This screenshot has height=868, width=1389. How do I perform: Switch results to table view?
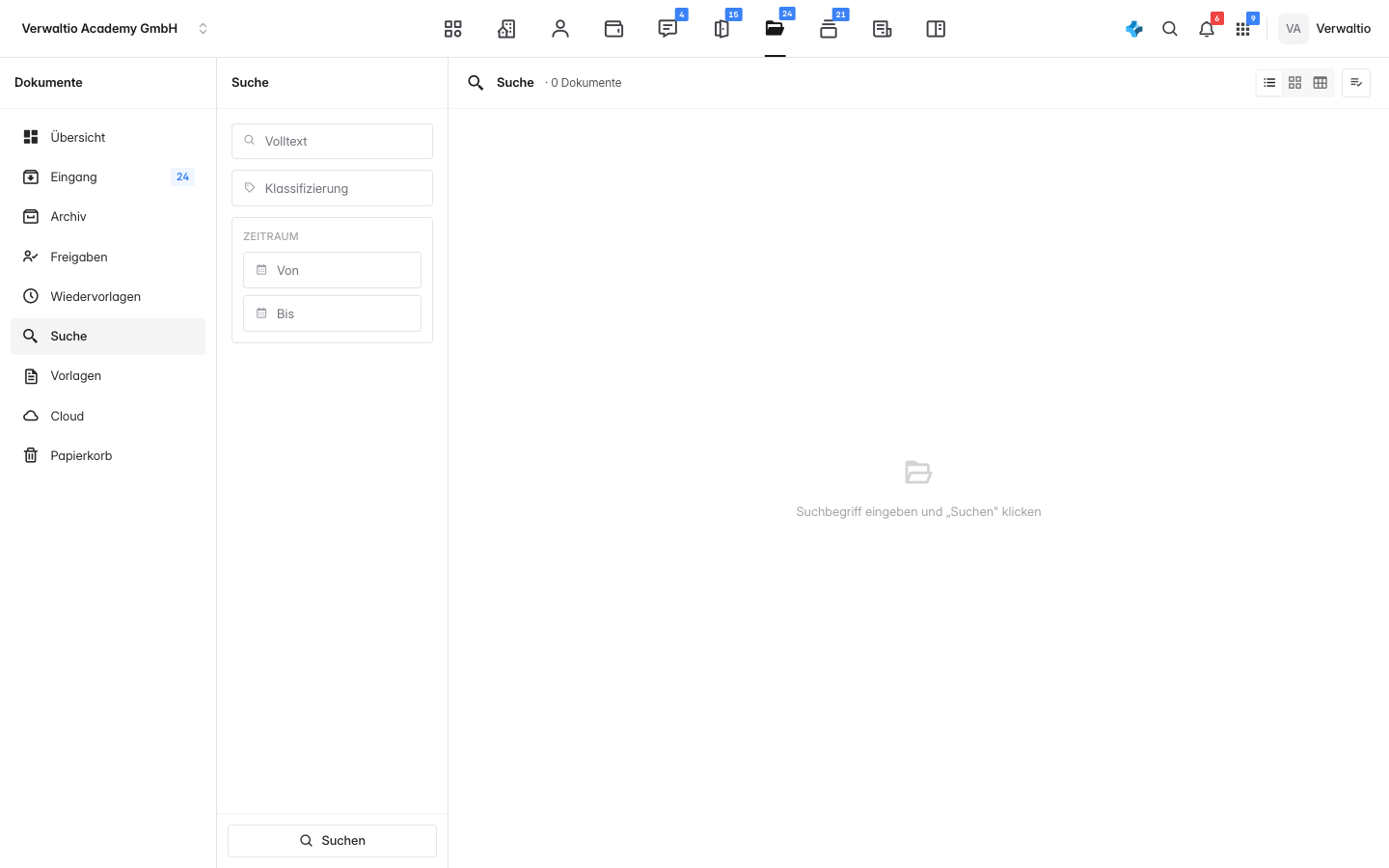[1321, 83]
